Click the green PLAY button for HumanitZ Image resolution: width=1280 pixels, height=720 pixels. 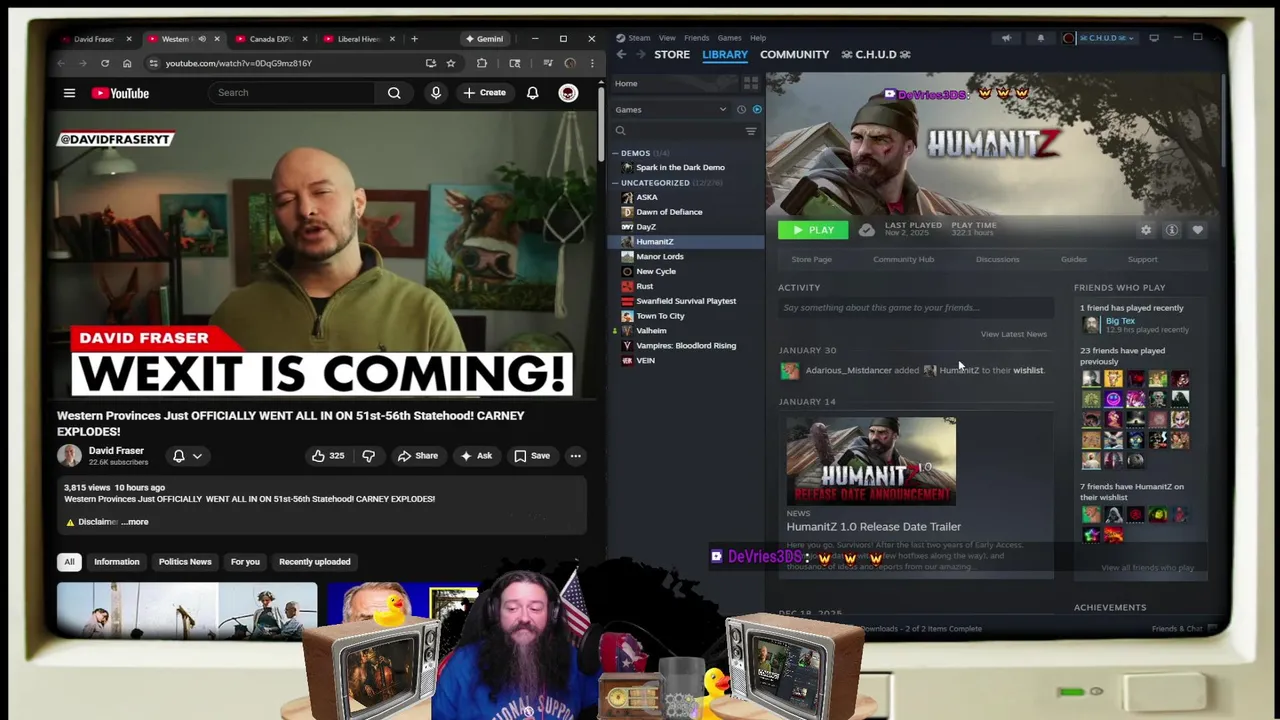(x=813, y=230)
